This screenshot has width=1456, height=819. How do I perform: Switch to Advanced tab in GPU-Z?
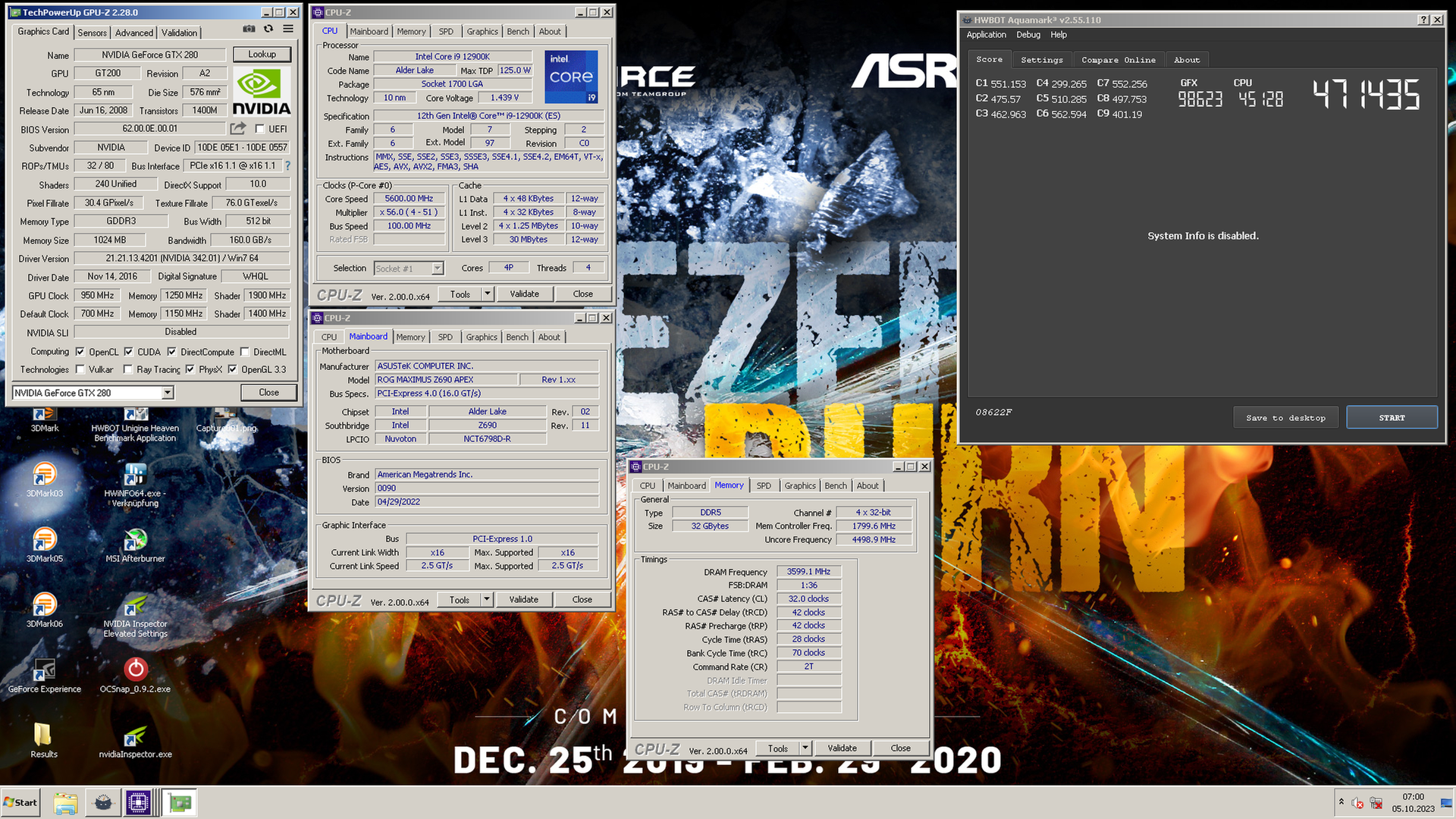click(x=134, y=33)
